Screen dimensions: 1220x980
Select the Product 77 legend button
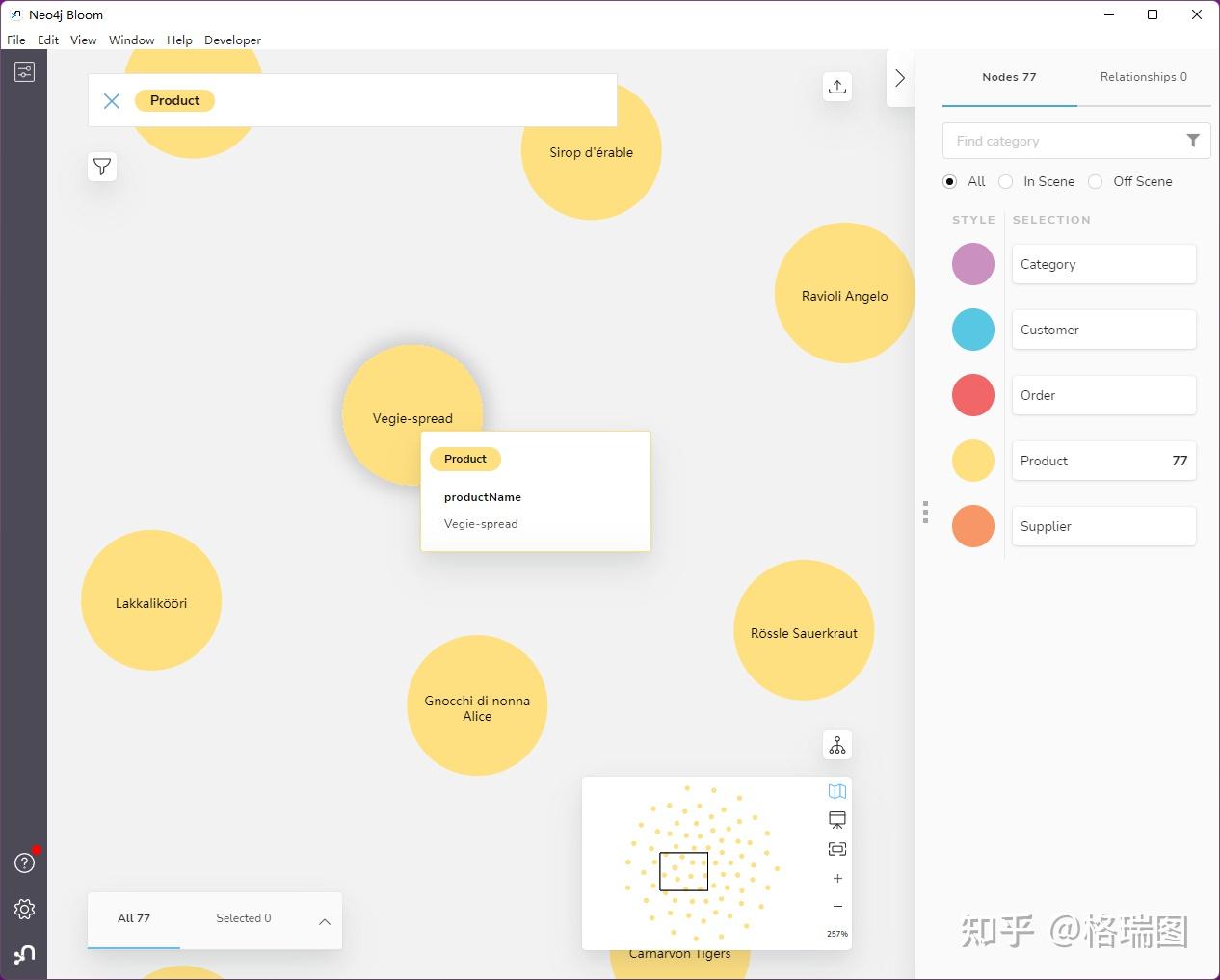click(1104, 461)
